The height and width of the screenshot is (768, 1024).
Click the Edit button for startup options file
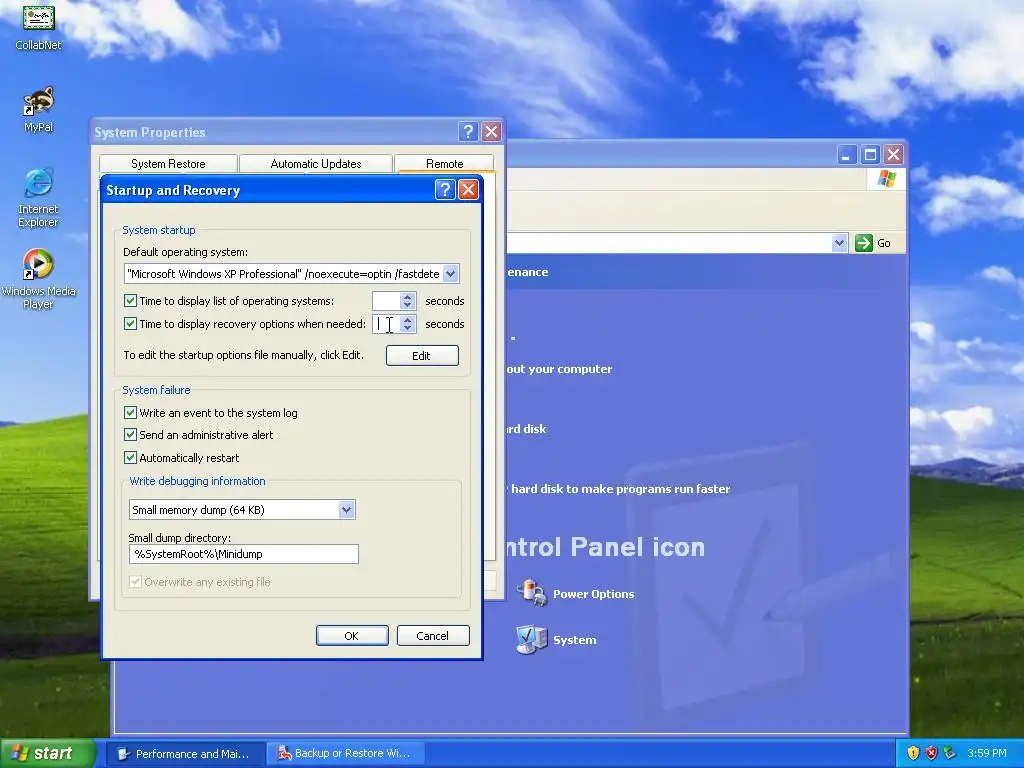(422, 355)
